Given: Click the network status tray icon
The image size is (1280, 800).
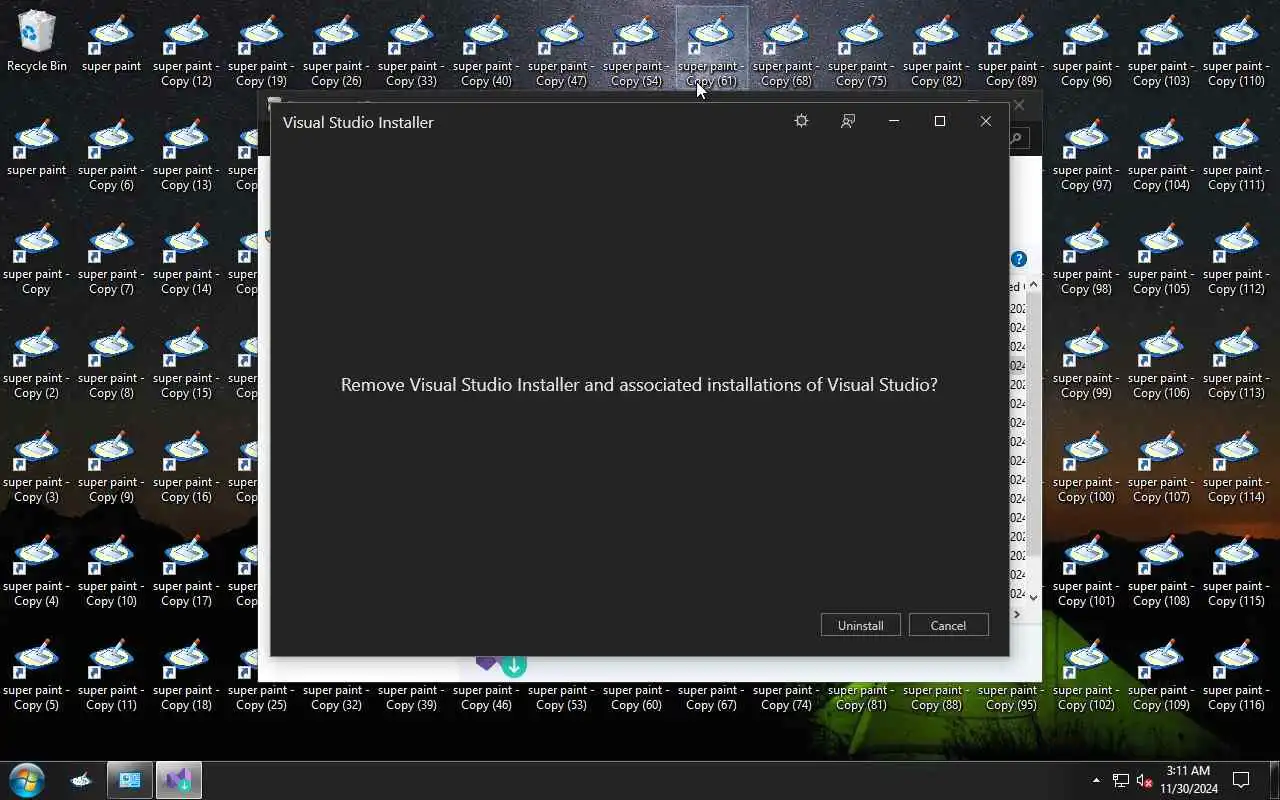Looking at the screenshot, I should 1121,780.
